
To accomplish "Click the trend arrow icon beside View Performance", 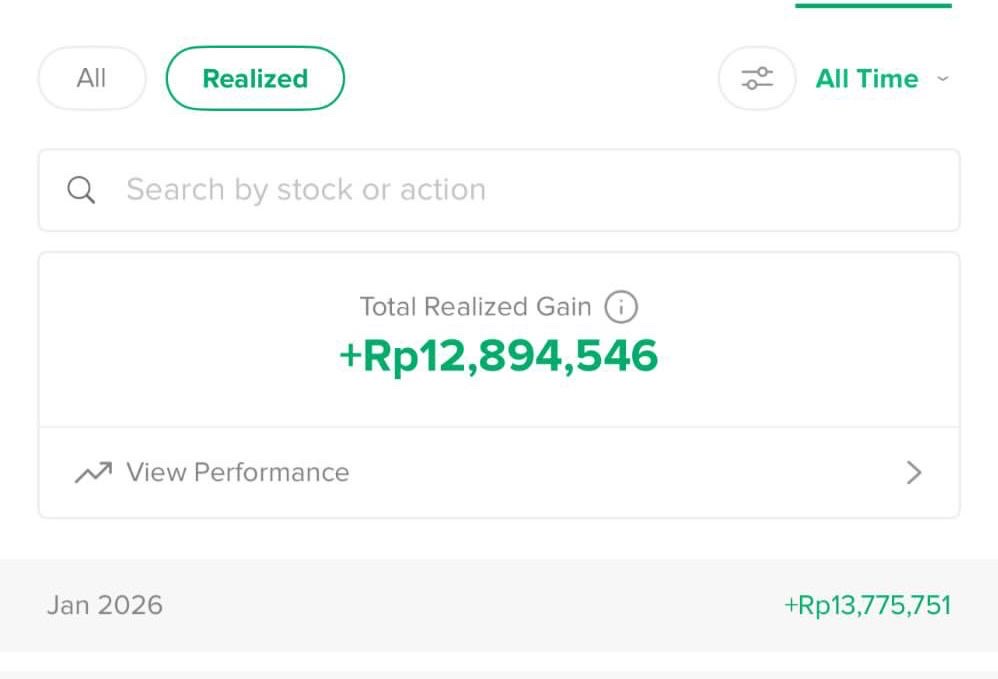I will click(x=93, y=473).
